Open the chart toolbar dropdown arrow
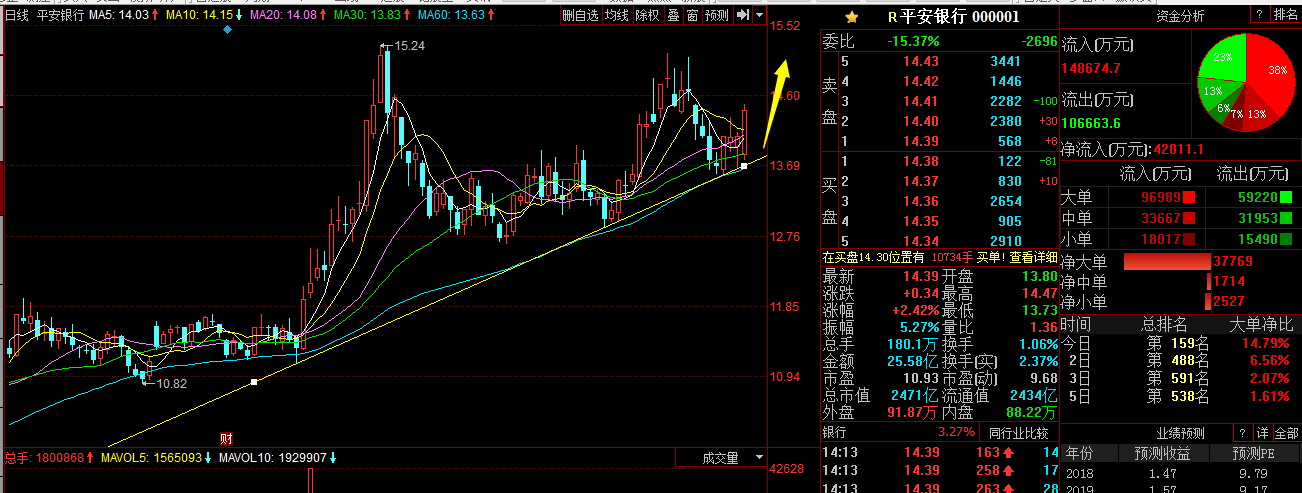 pyautogui.click(x=760, y=16)
